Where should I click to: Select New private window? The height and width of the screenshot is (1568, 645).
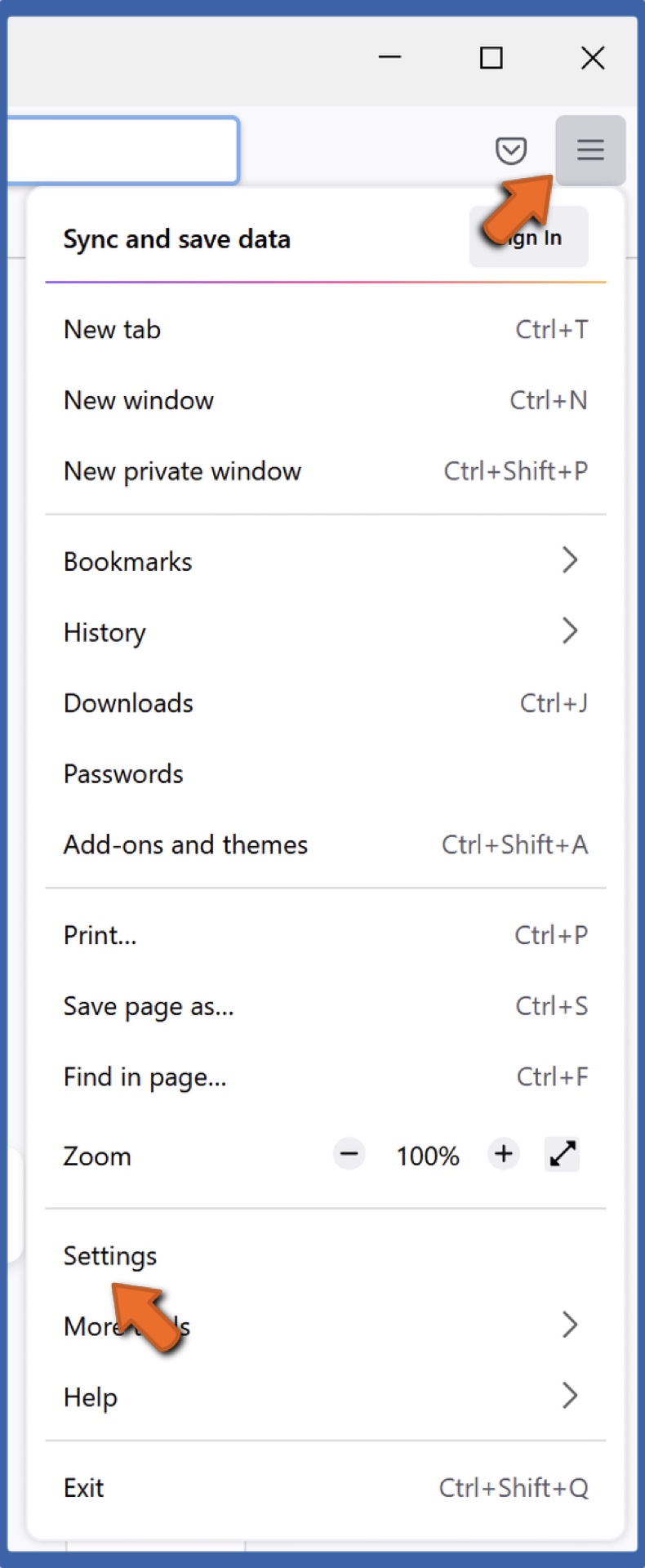pyautogui.click(x=181, y=470)
